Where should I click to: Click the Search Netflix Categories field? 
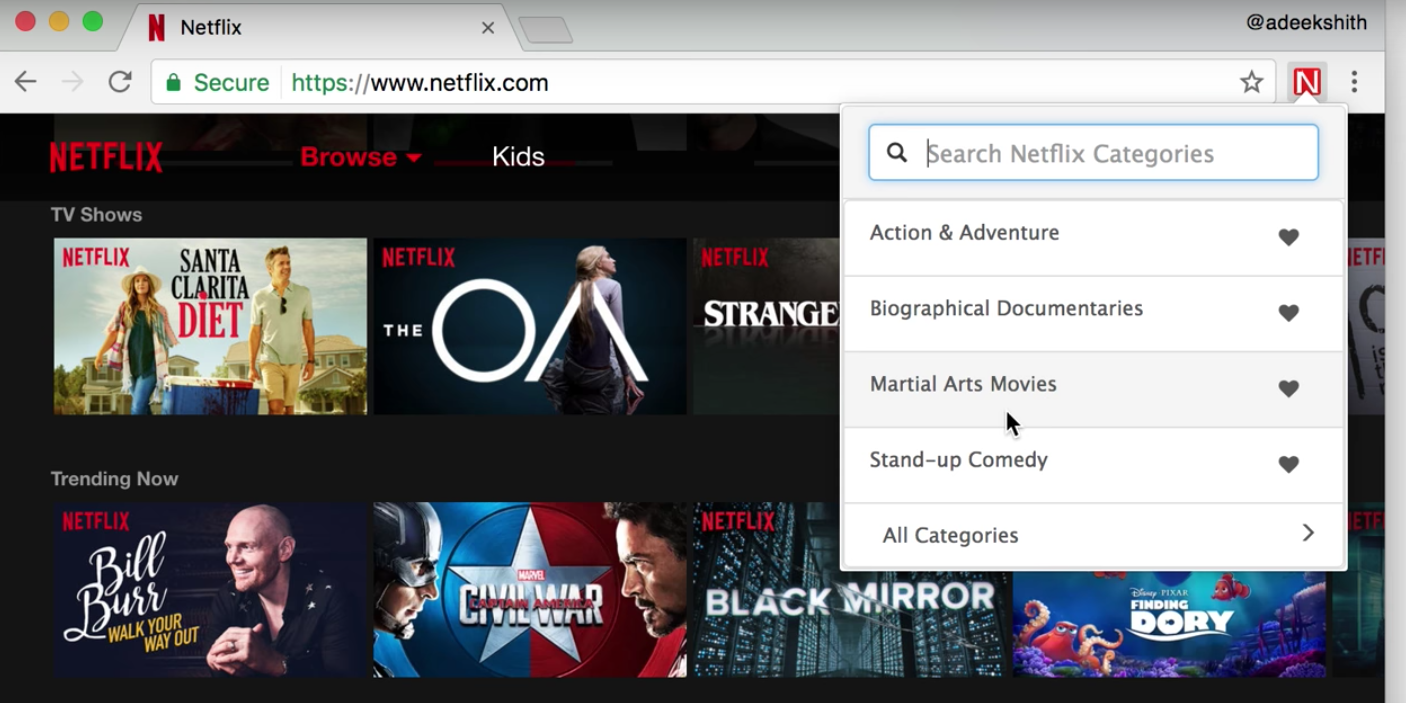(1094, 153)
